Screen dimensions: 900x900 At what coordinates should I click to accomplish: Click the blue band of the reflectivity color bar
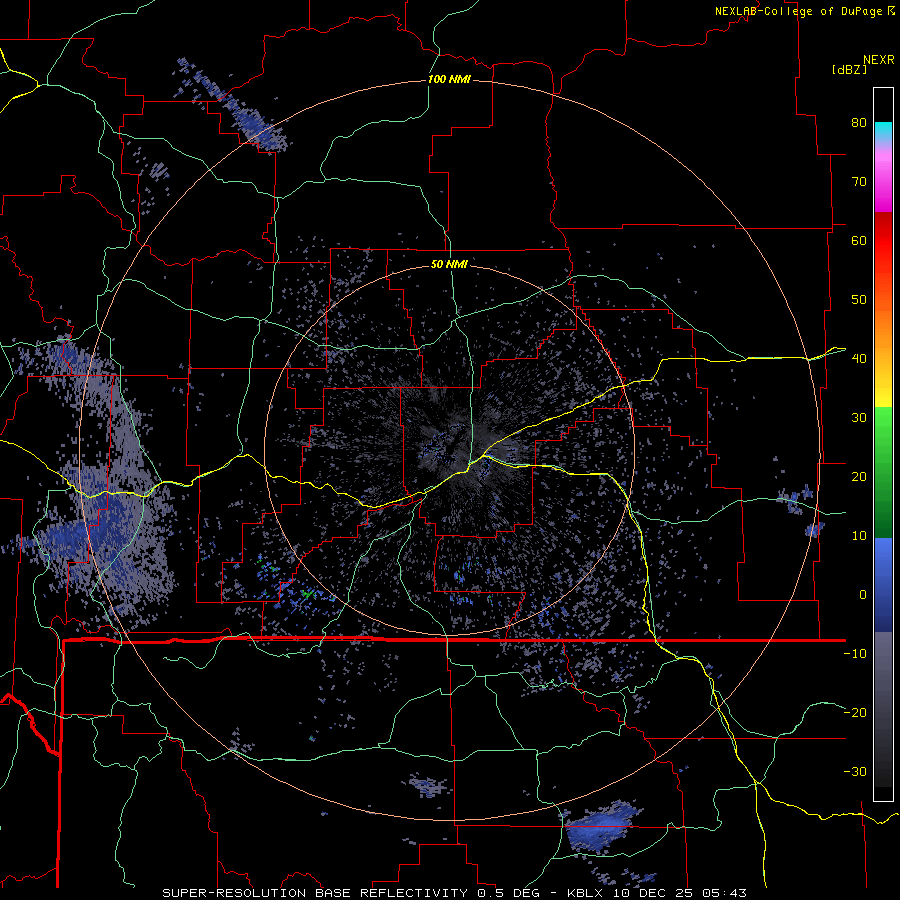[x=883, y=584]
